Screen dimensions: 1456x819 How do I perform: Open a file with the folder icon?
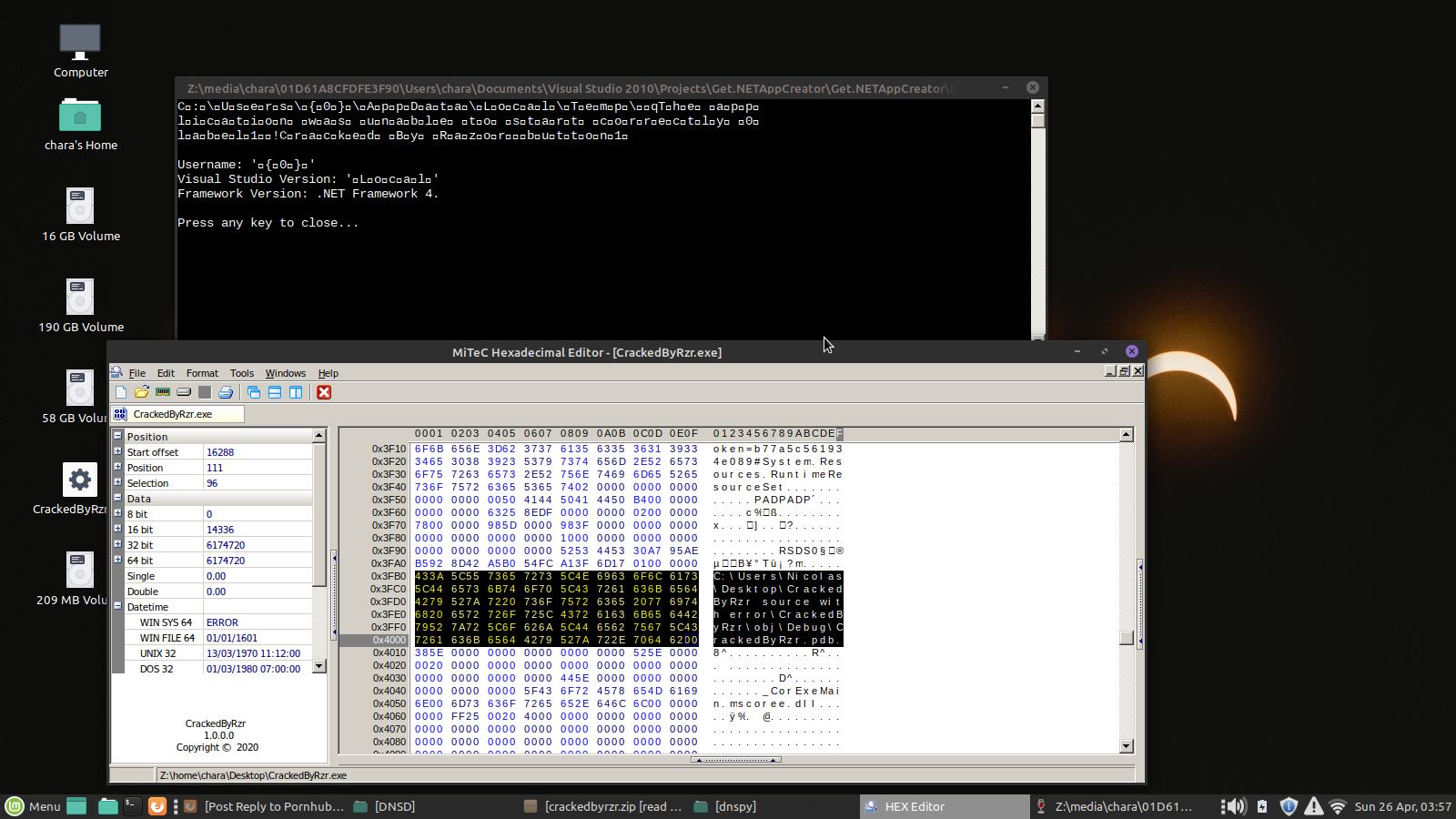tap(141, 392)
